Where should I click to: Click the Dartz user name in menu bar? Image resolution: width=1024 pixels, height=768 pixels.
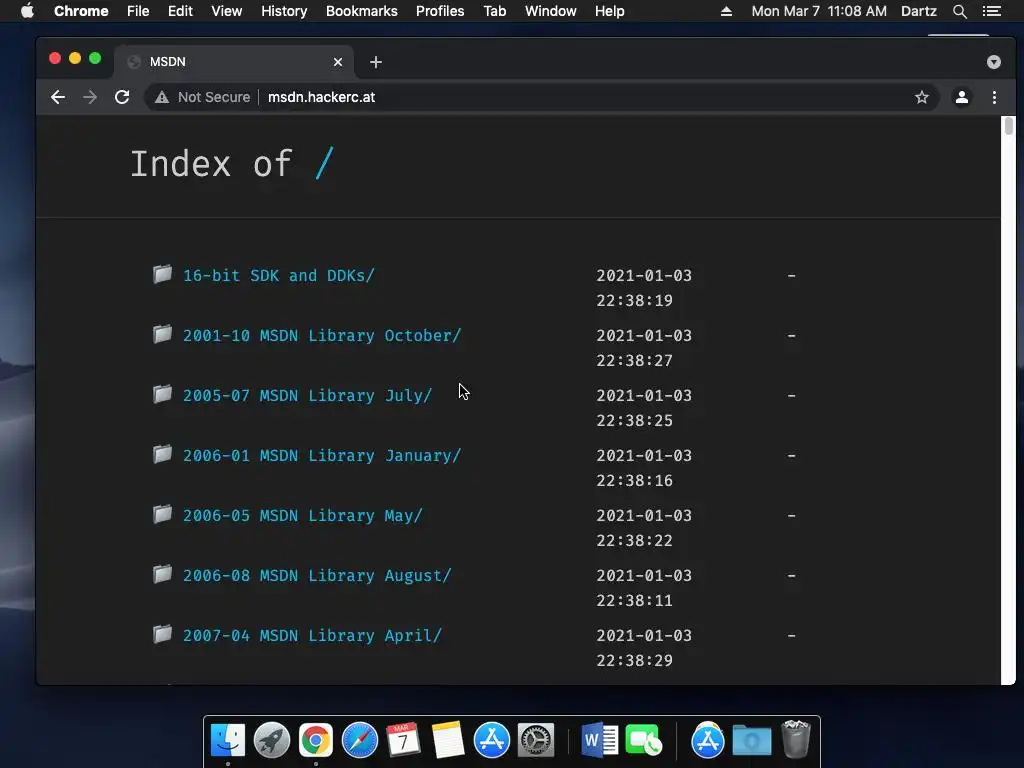(919, 11)
